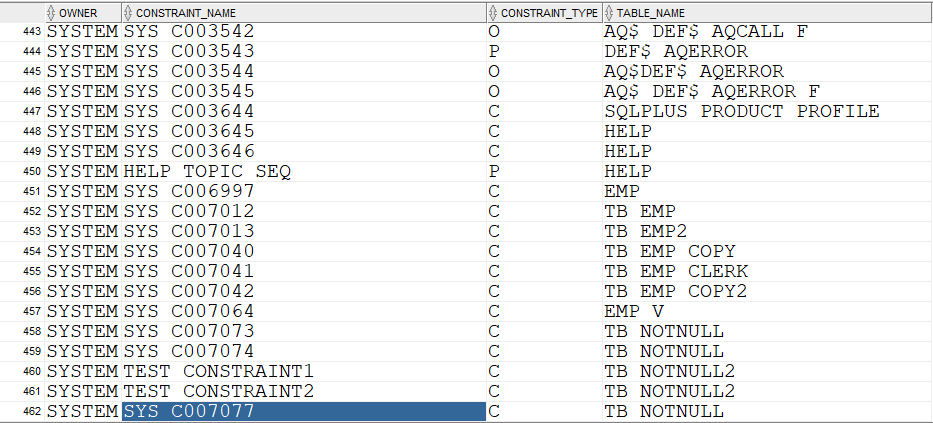The height and width of the screenshot is (423, 933).
Task: Select constraint SYS C007074 cell
Action: 304,351
